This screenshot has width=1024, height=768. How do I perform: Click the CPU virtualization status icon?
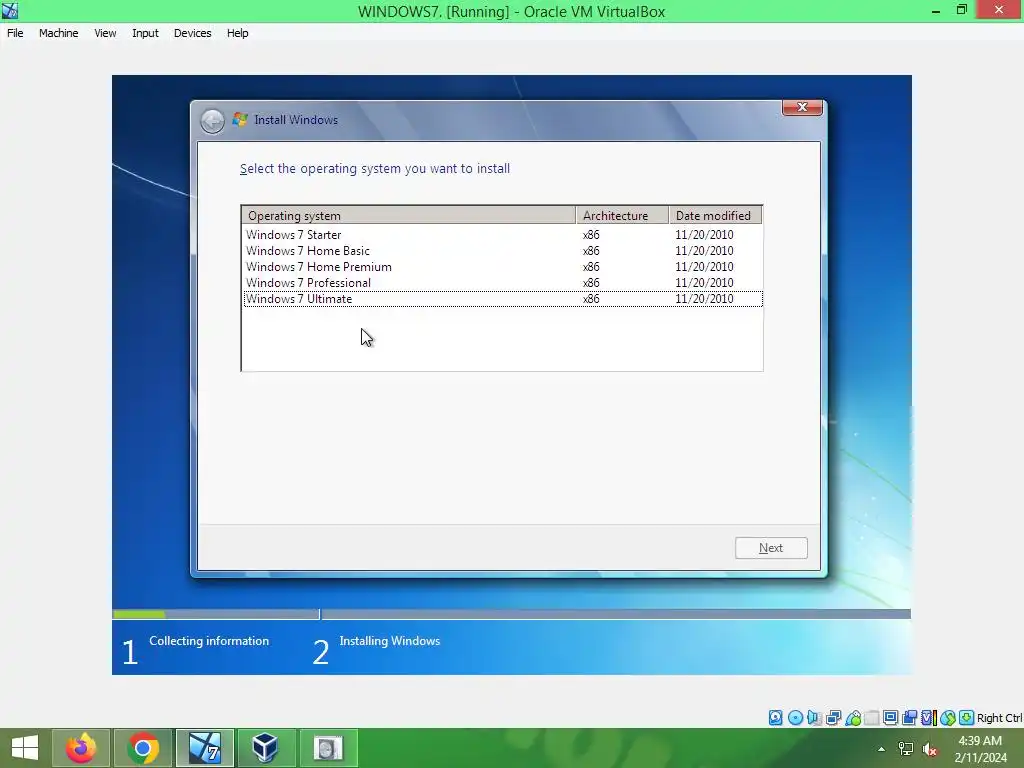coord(929,718)
